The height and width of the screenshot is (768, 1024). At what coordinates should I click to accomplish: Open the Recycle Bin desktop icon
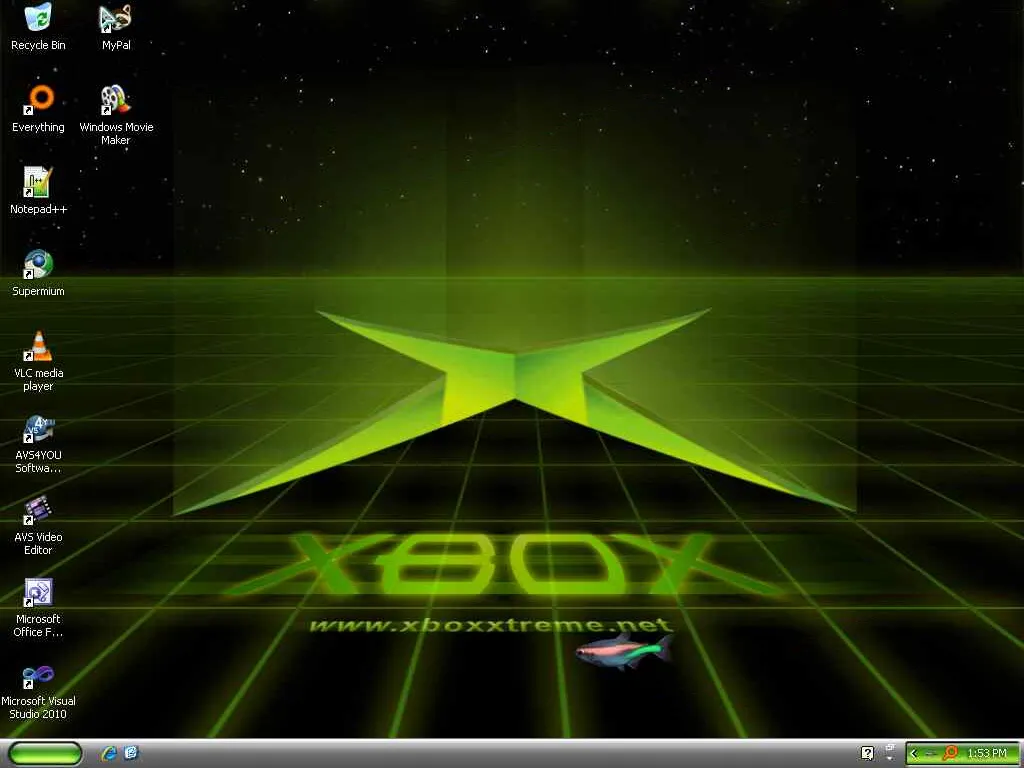(38, 27)
